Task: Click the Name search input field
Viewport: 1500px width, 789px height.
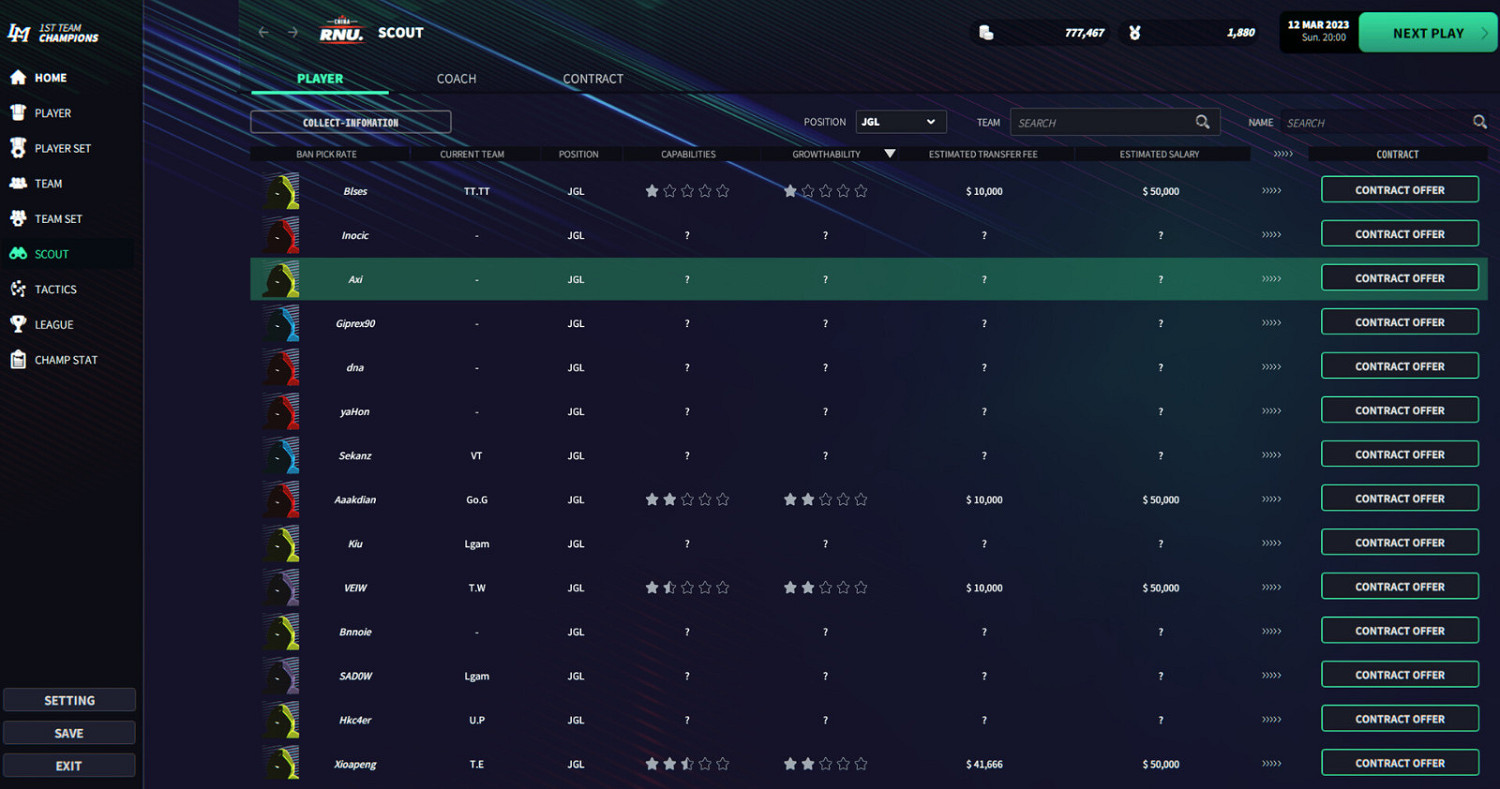Action: click(x=1375, y=123)
